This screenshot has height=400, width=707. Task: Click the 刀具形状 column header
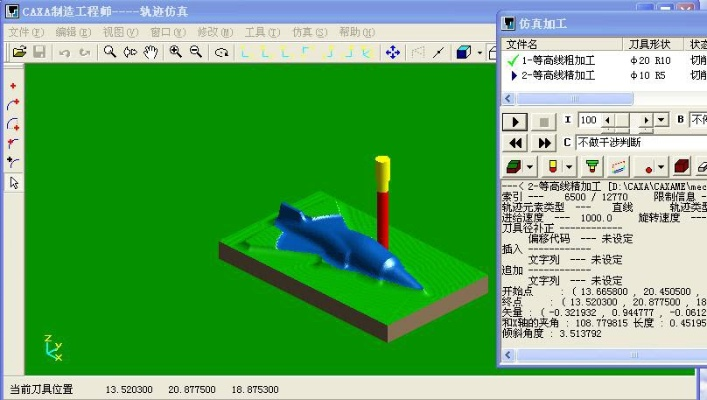650,44
